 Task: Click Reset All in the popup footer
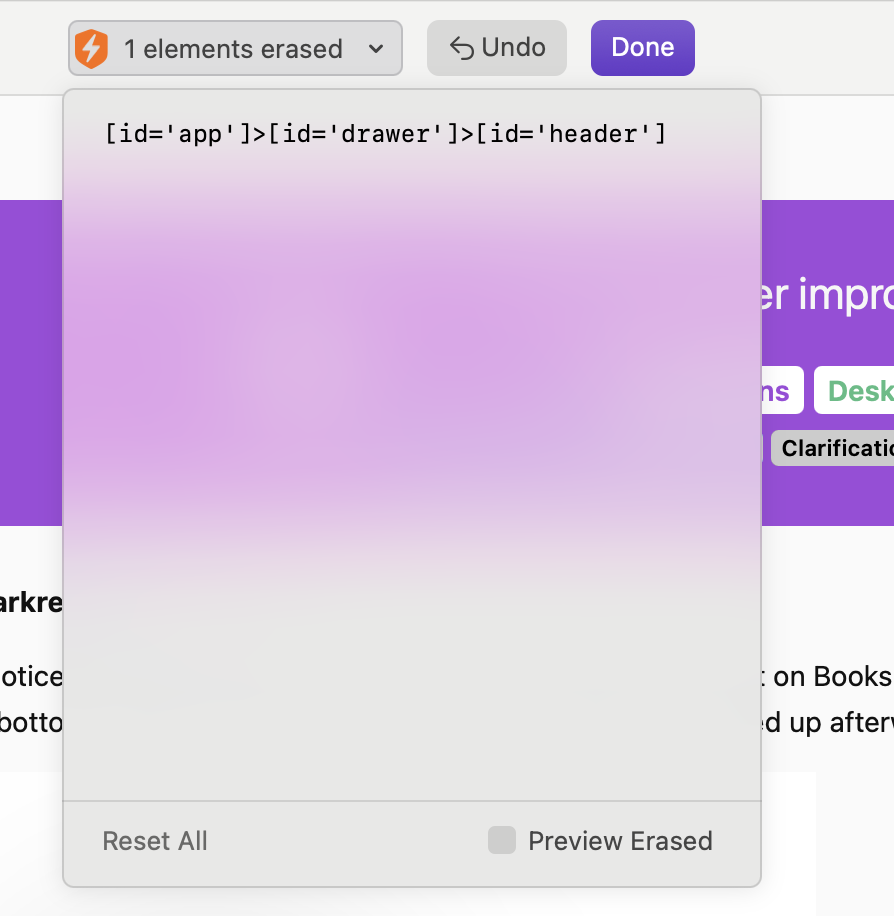pyautogui.click(x=155, y=841)
